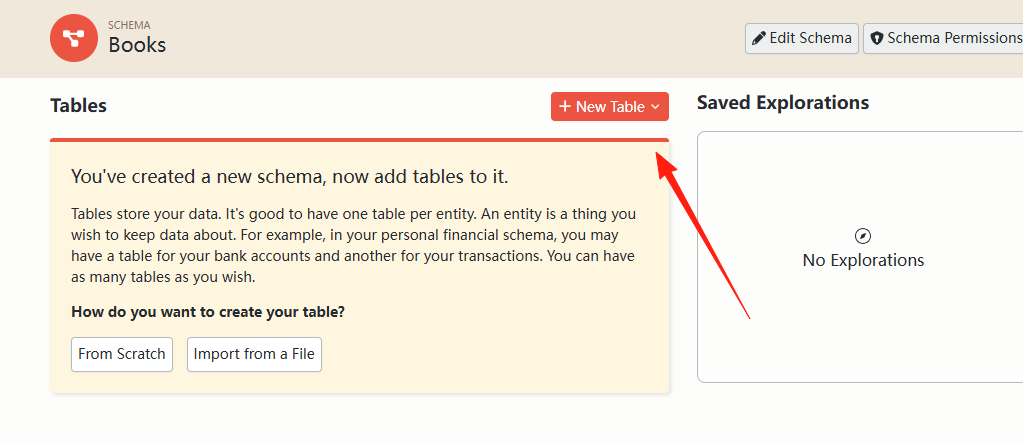Viewport: 1023px width, 442px height.
Task: Click the compass icon above No Explorations
Action: tap(863, 236)
